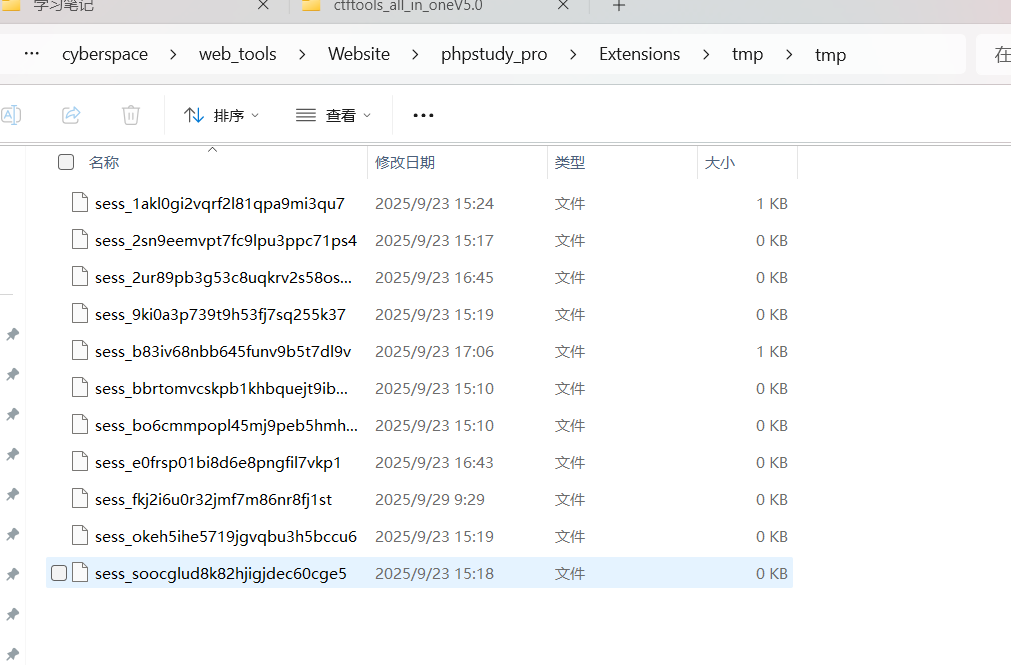The image size is (1011, 665).
Task: Click the Share toolbar icon
Action: 71,115
